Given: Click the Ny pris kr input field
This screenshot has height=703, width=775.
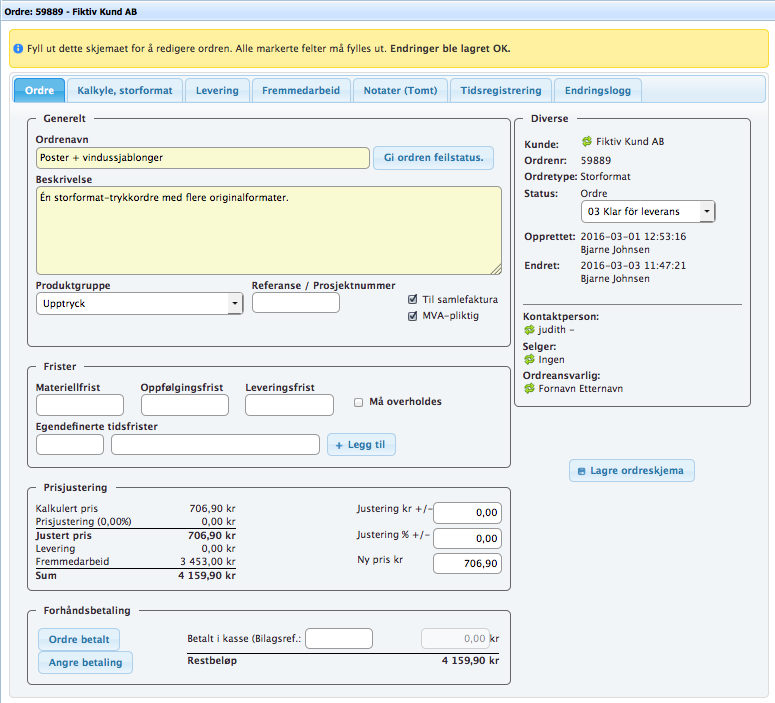Looking at the screenshot, I should coord(467,564).
